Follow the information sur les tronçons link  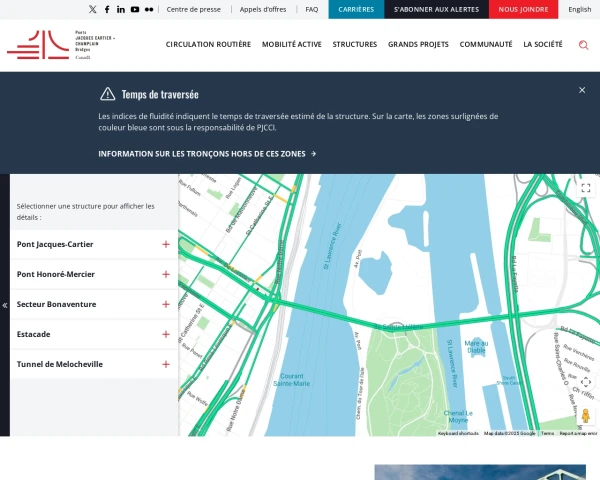coord(207,154)
